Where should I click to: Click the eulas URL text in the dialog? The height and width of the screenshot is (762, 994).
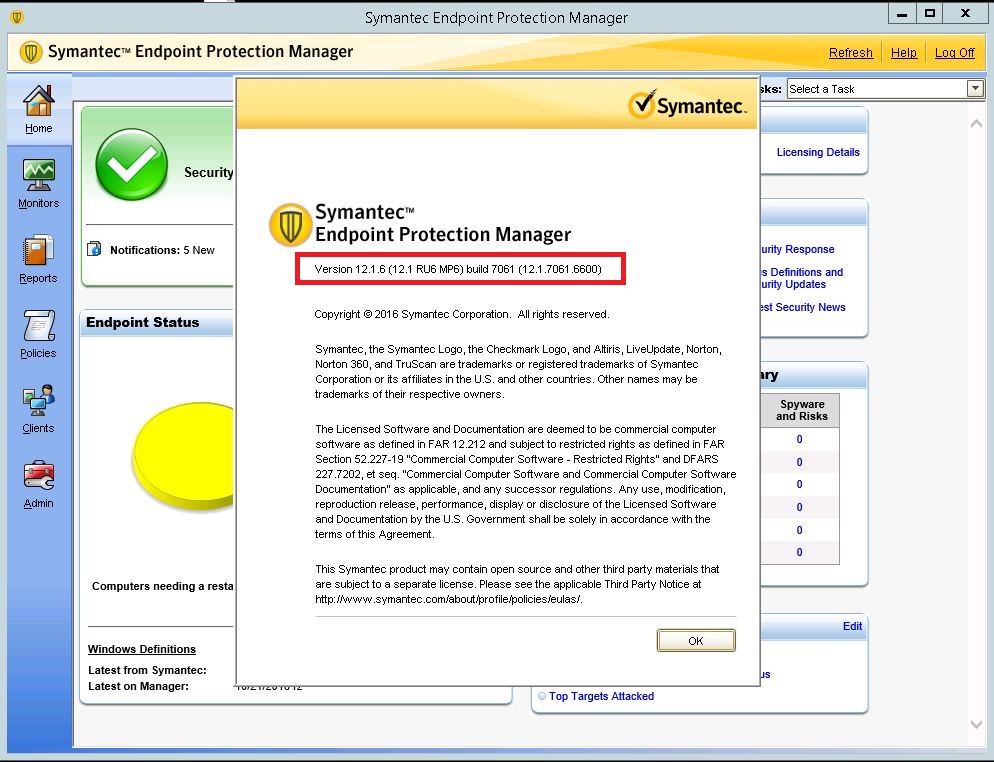point(449,599)
